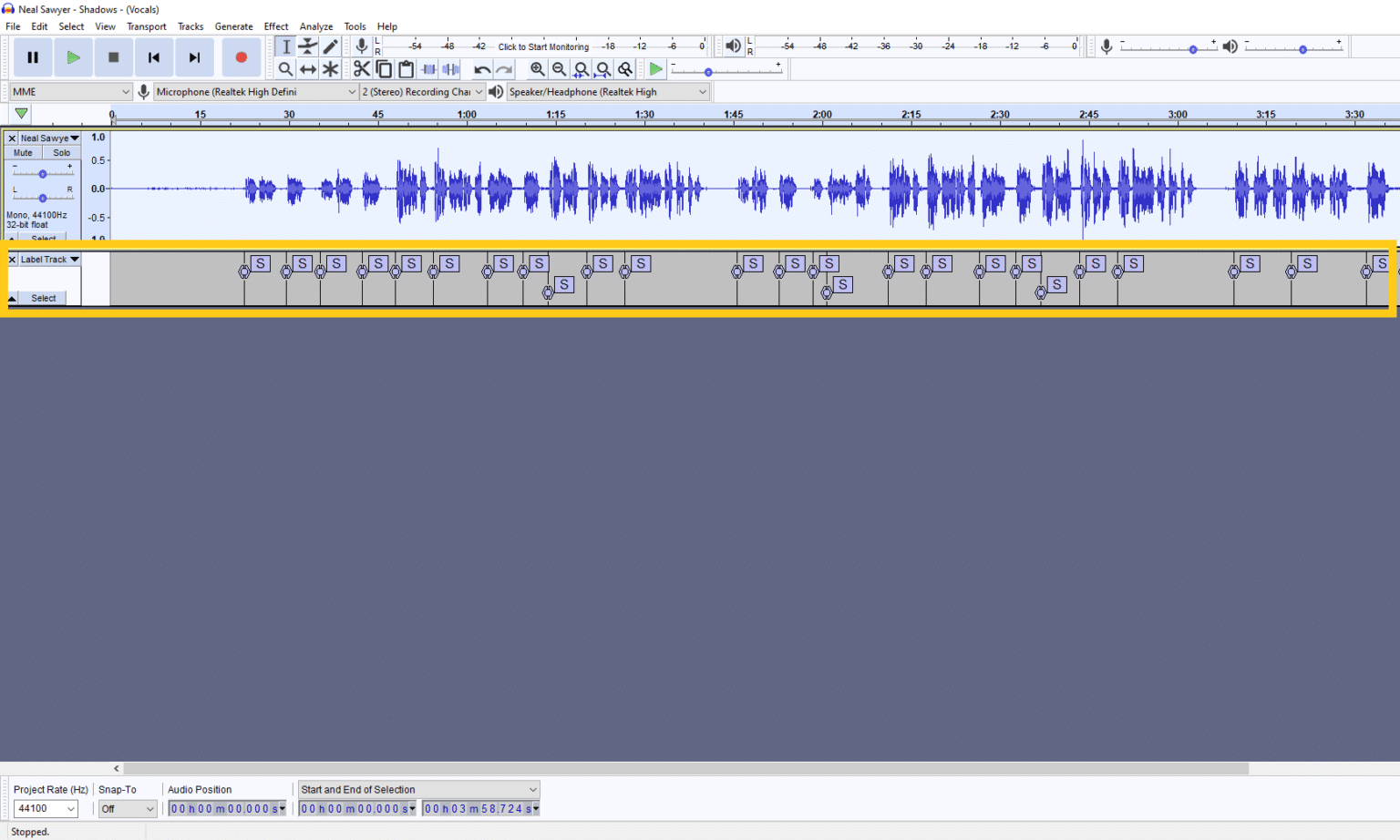Screen dimensions: 1400x840
Task: Open the Tracks menu
Action: 190,26
